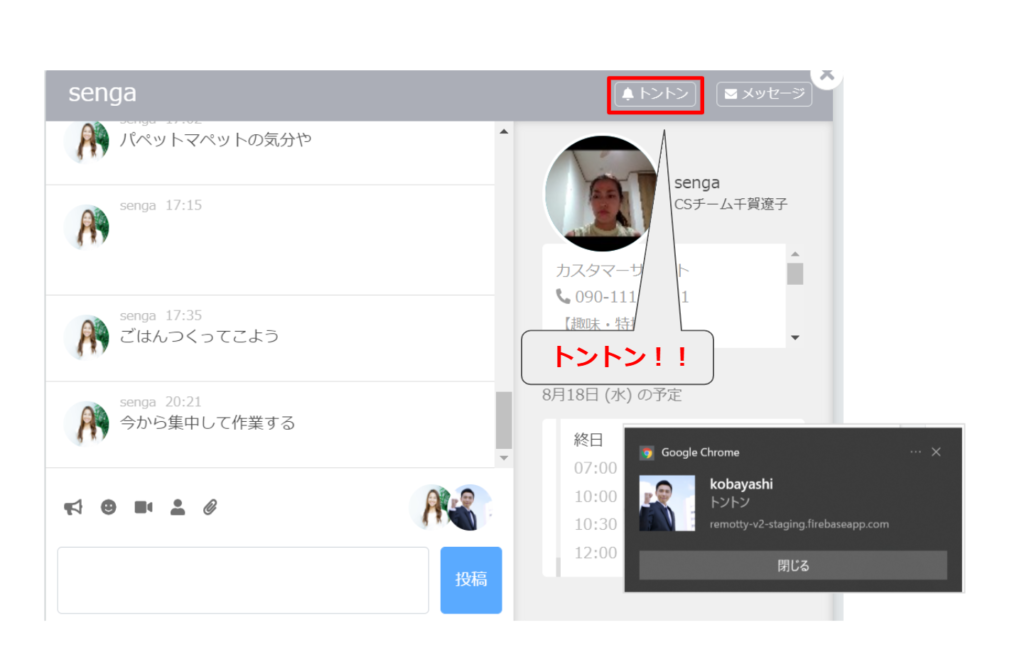Image resolution: width=1024 pixels, height=647 pixels.
Task: Click the senga title in header
Action: pos(103,93)
